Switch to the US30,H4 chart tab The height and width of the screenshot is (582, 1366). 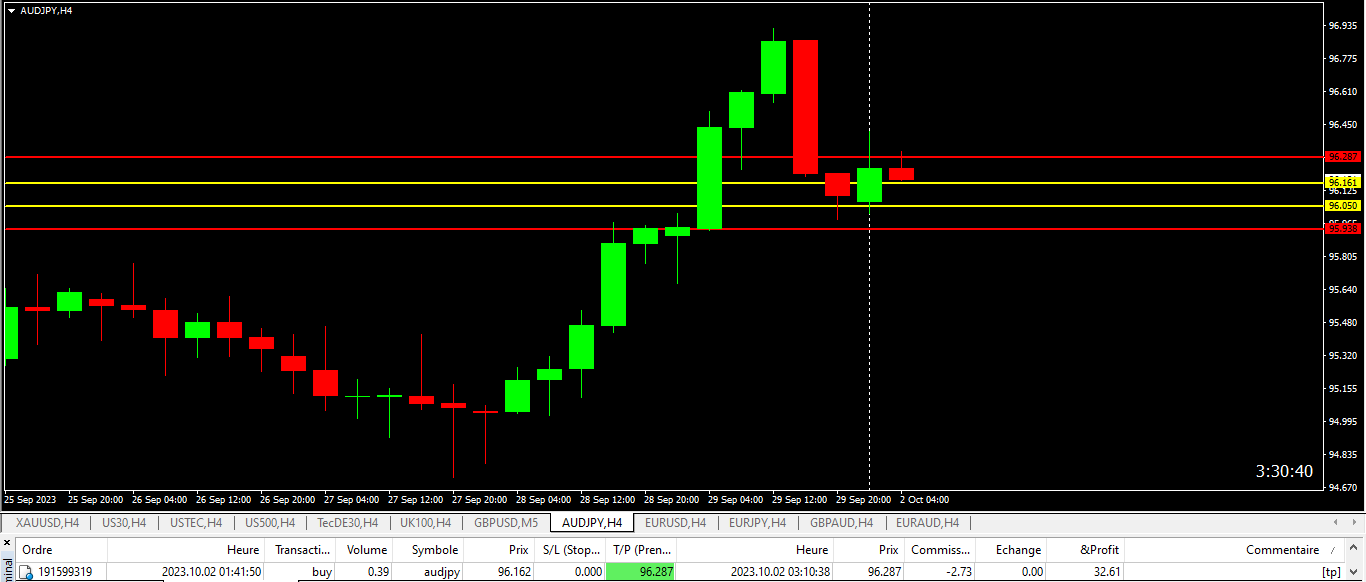click(x=124, y=523)
